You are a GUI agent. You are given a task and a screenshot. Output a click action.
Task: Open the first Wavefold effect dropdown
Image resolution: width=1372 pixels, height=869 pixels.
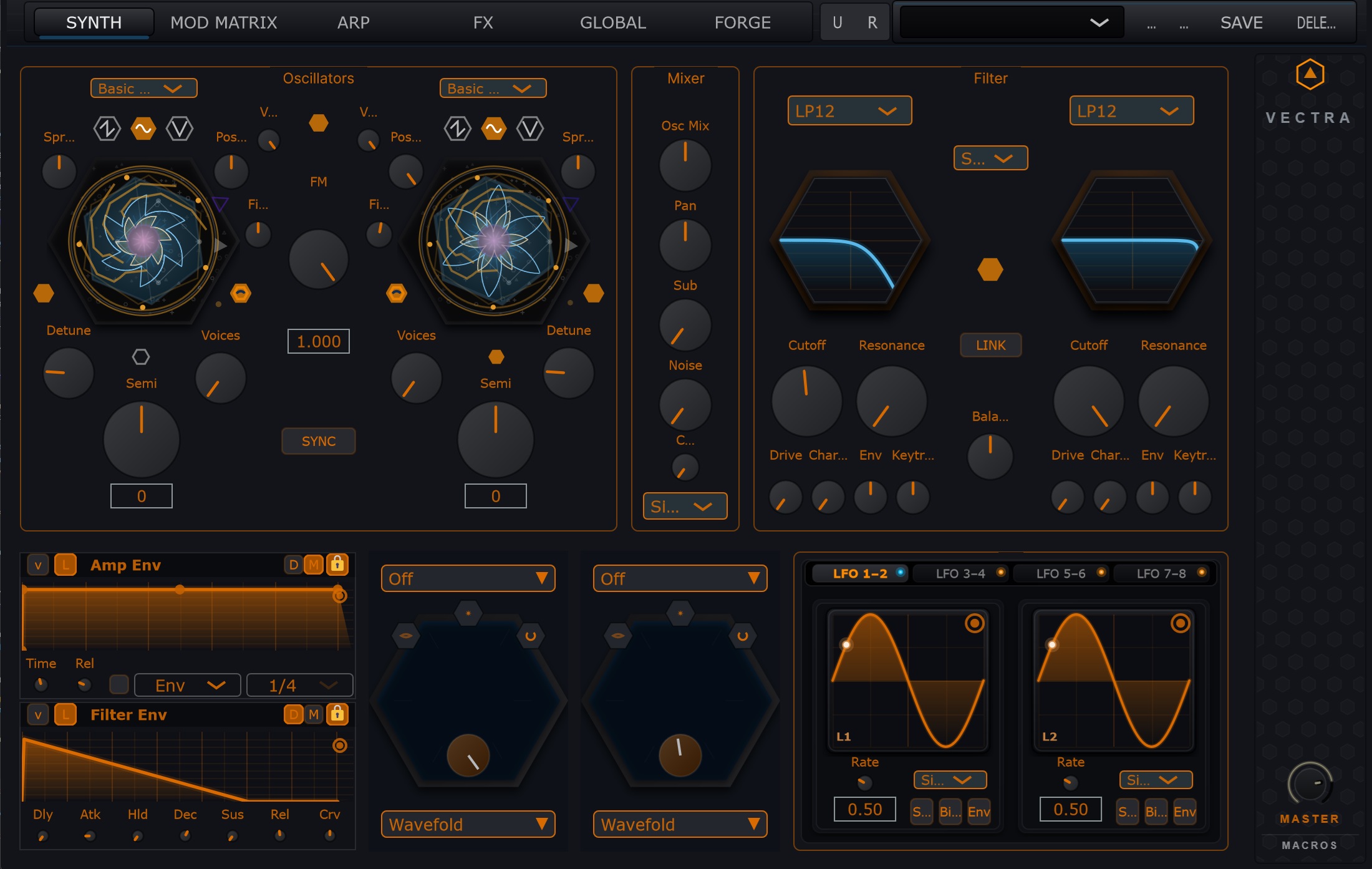coord(468,824)
